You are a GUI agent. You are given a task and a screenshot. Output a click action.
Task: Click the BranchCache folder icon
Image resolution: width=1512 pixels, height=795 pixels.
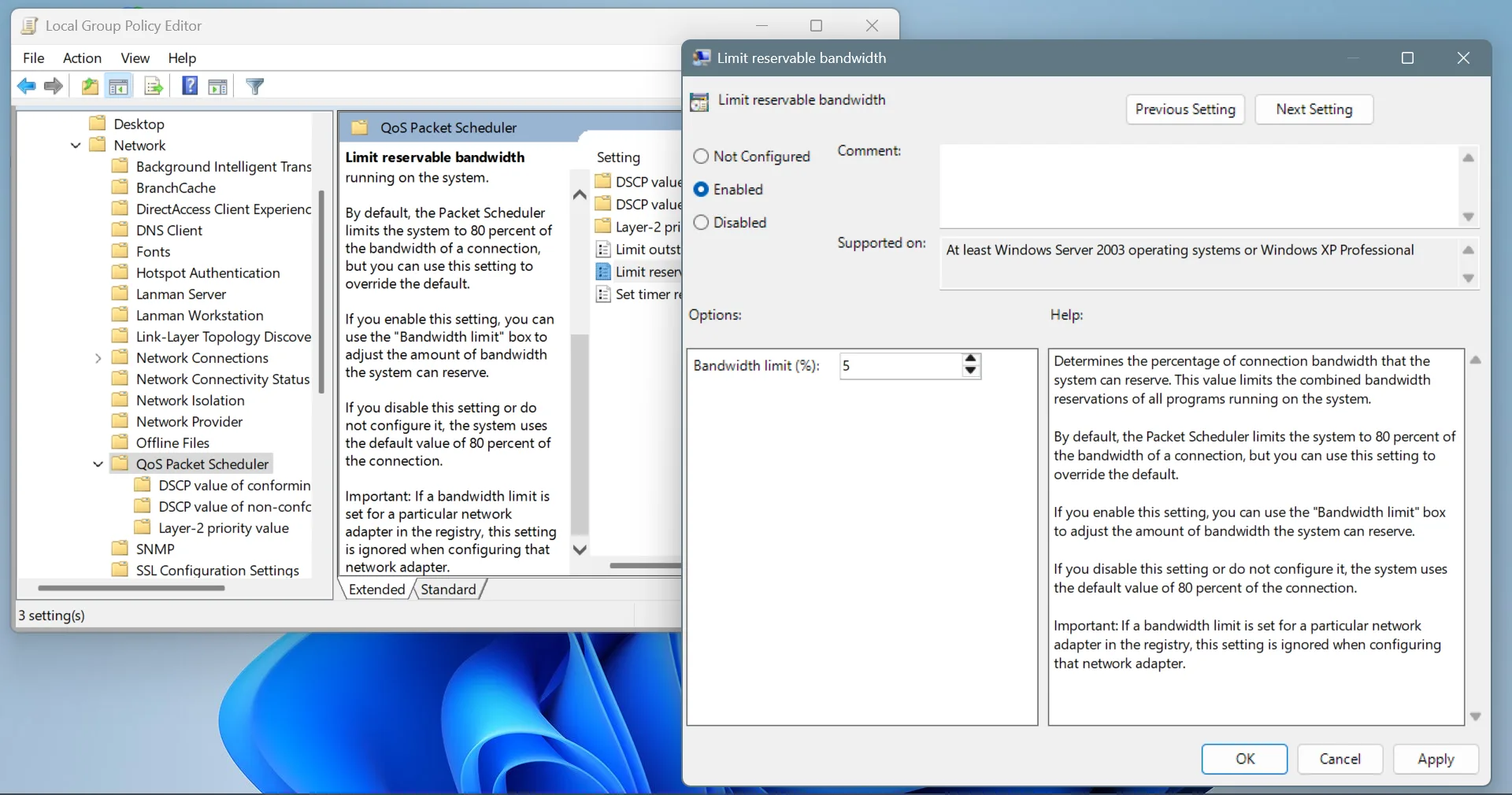pyautogui.click(x=120, y=187)
